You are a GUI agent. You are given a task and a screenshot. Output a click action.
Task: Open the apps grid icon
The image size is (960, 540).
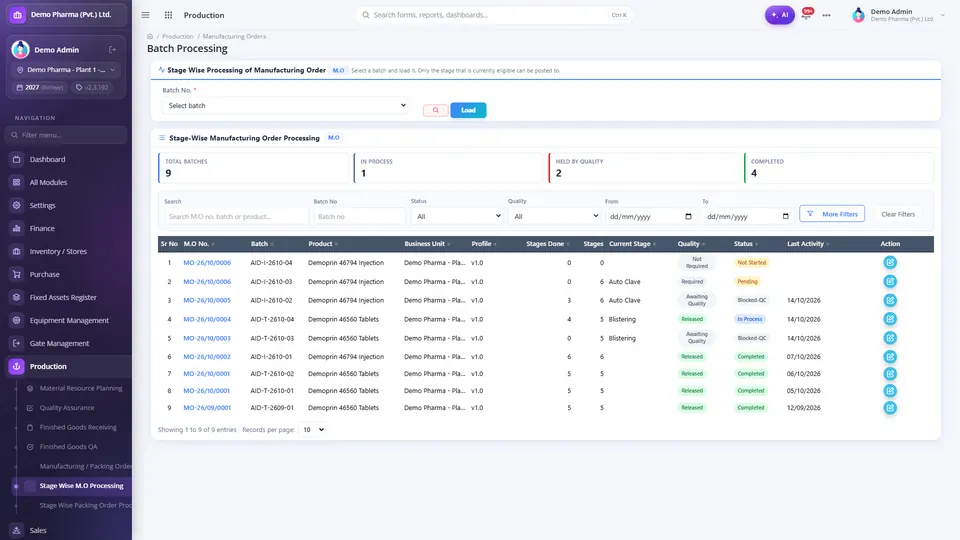168,15
